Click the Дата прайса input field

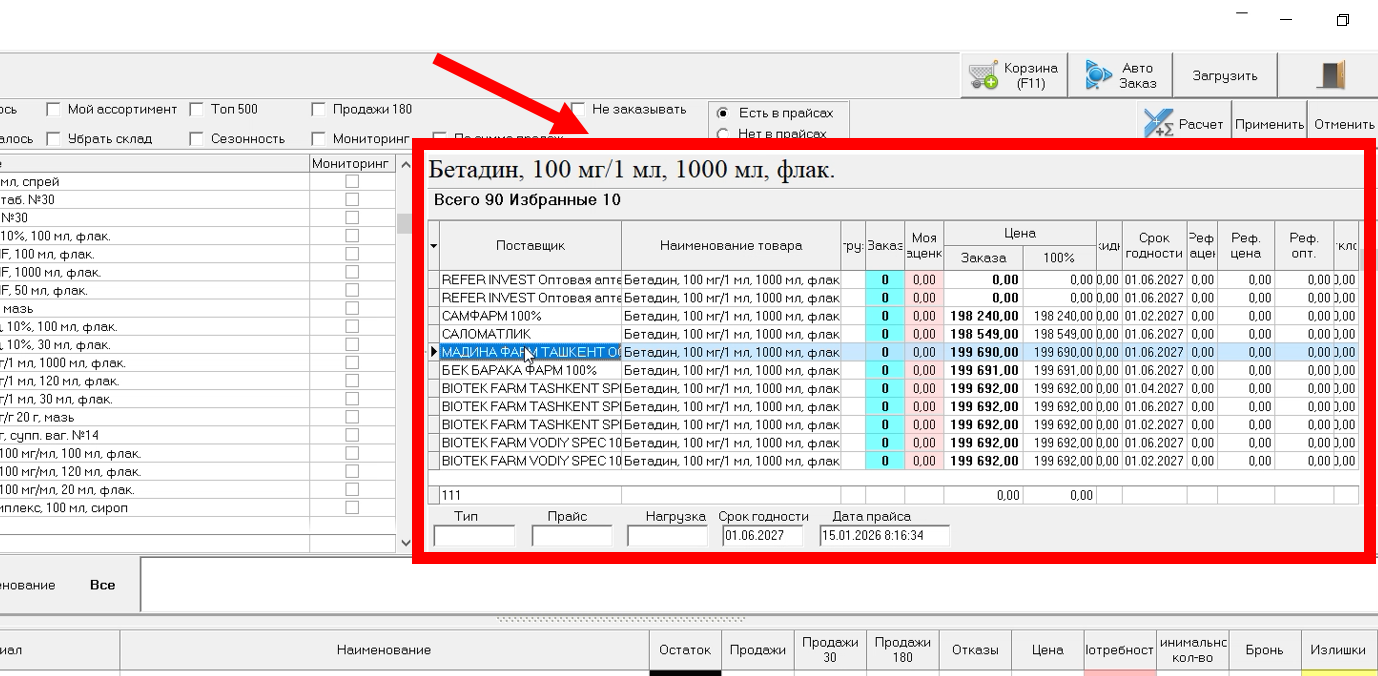point(883,536)
